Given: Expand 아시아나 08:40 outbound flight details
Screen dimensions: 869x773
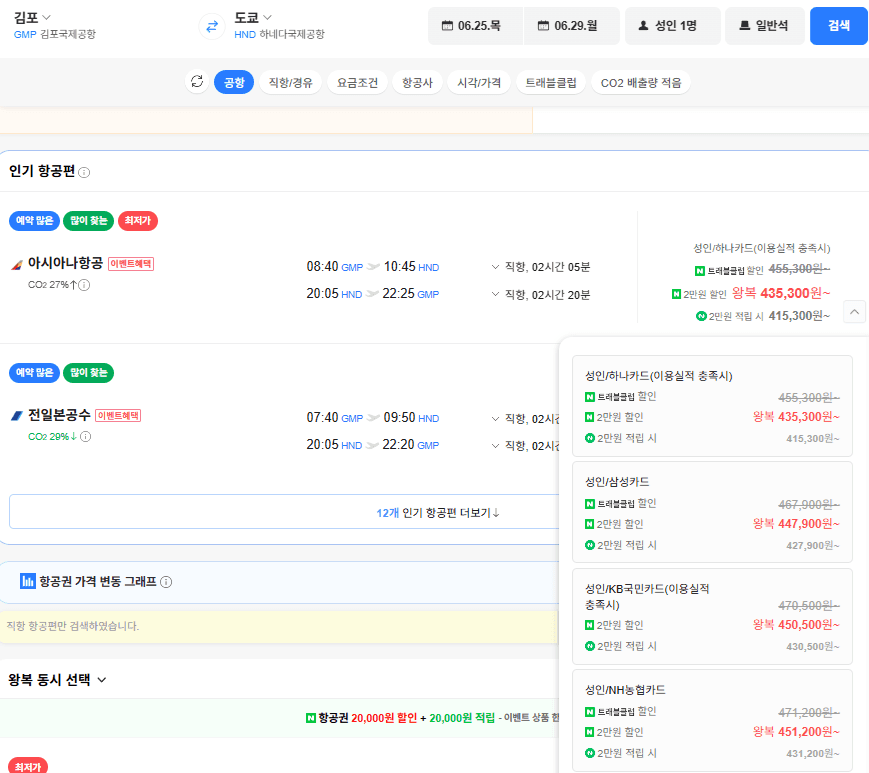Looking at the screenshot, I should pyautogui.click(x=495, y=267).
